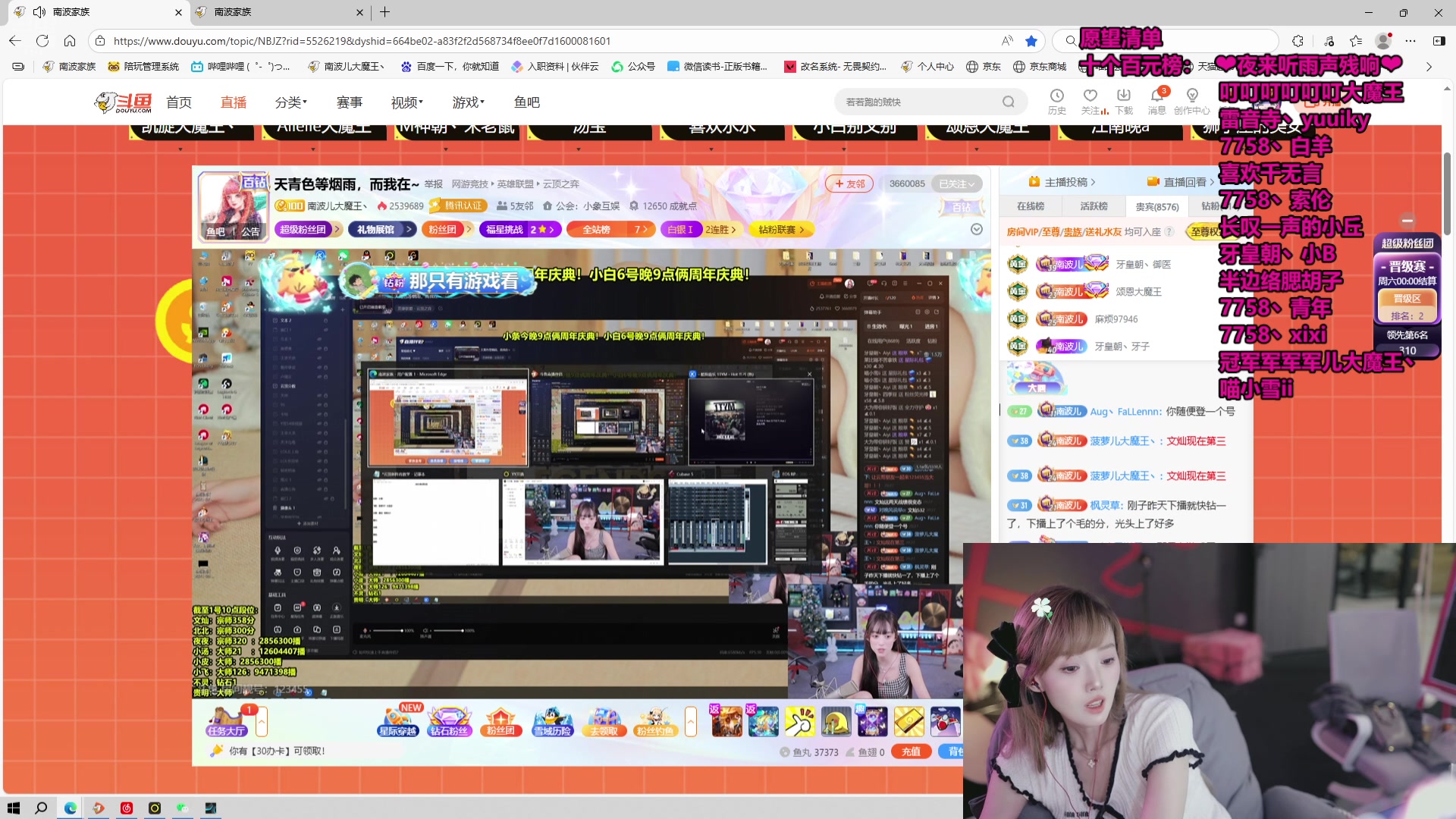The image size is (1456, 819).
Task: Open 哔哩哔哩 bookmark
Action: pyautogui.click(x=240, y=67)
